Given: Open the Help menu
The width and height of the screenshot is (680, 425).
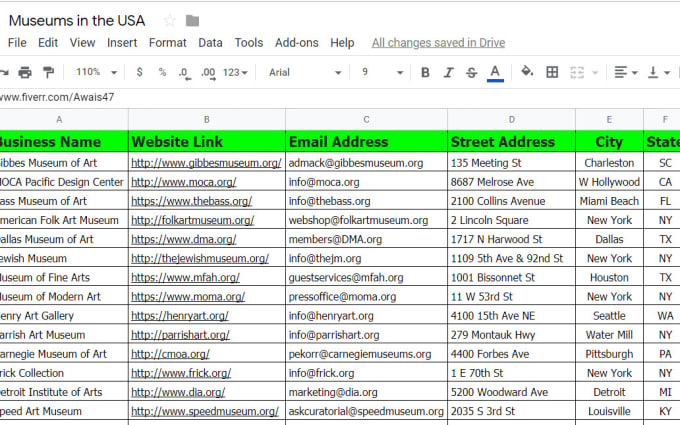Looking at the screenshot, I should (342, 42).
